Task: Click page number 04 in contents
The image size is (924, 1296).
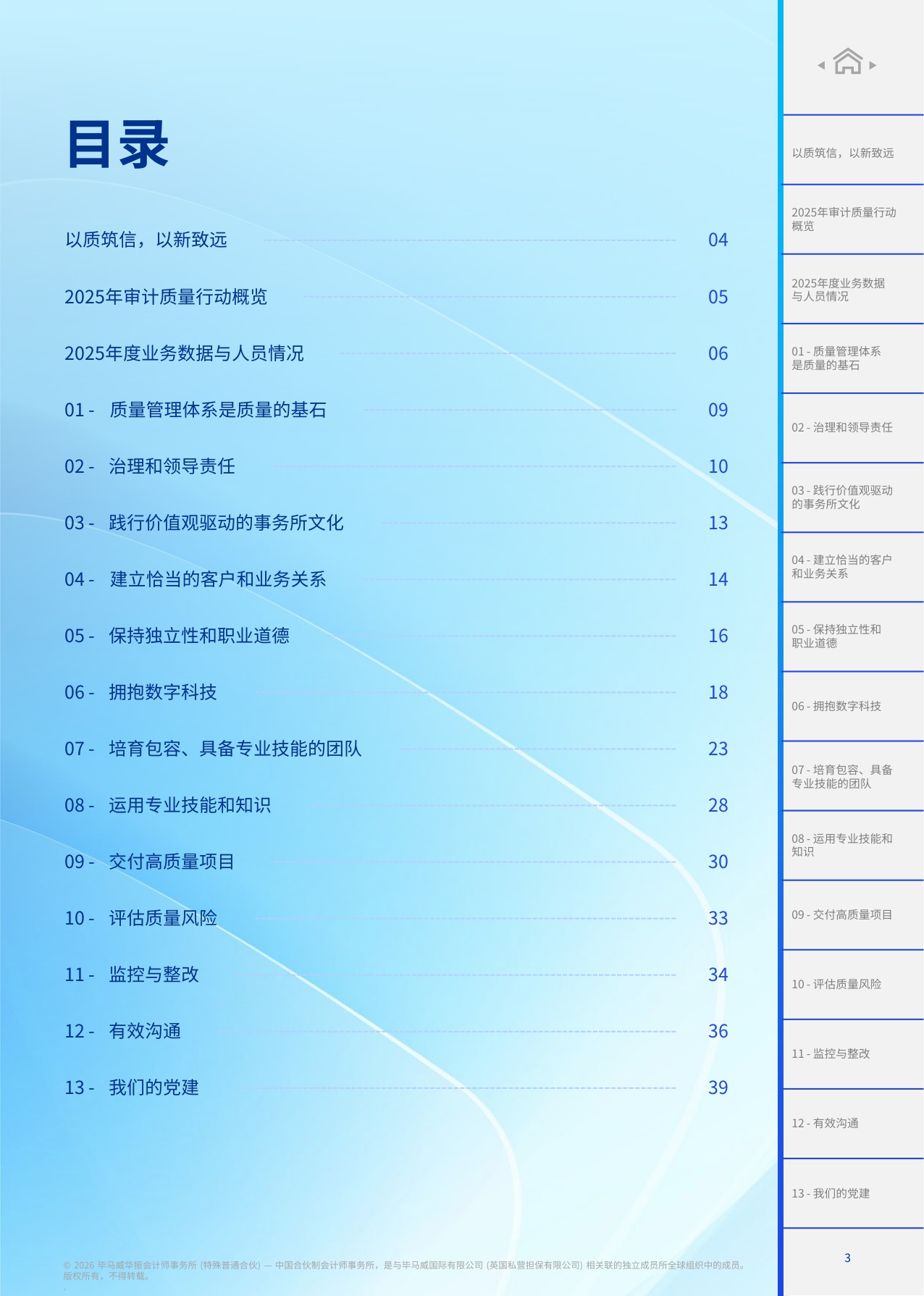Action: pos(718,240)
